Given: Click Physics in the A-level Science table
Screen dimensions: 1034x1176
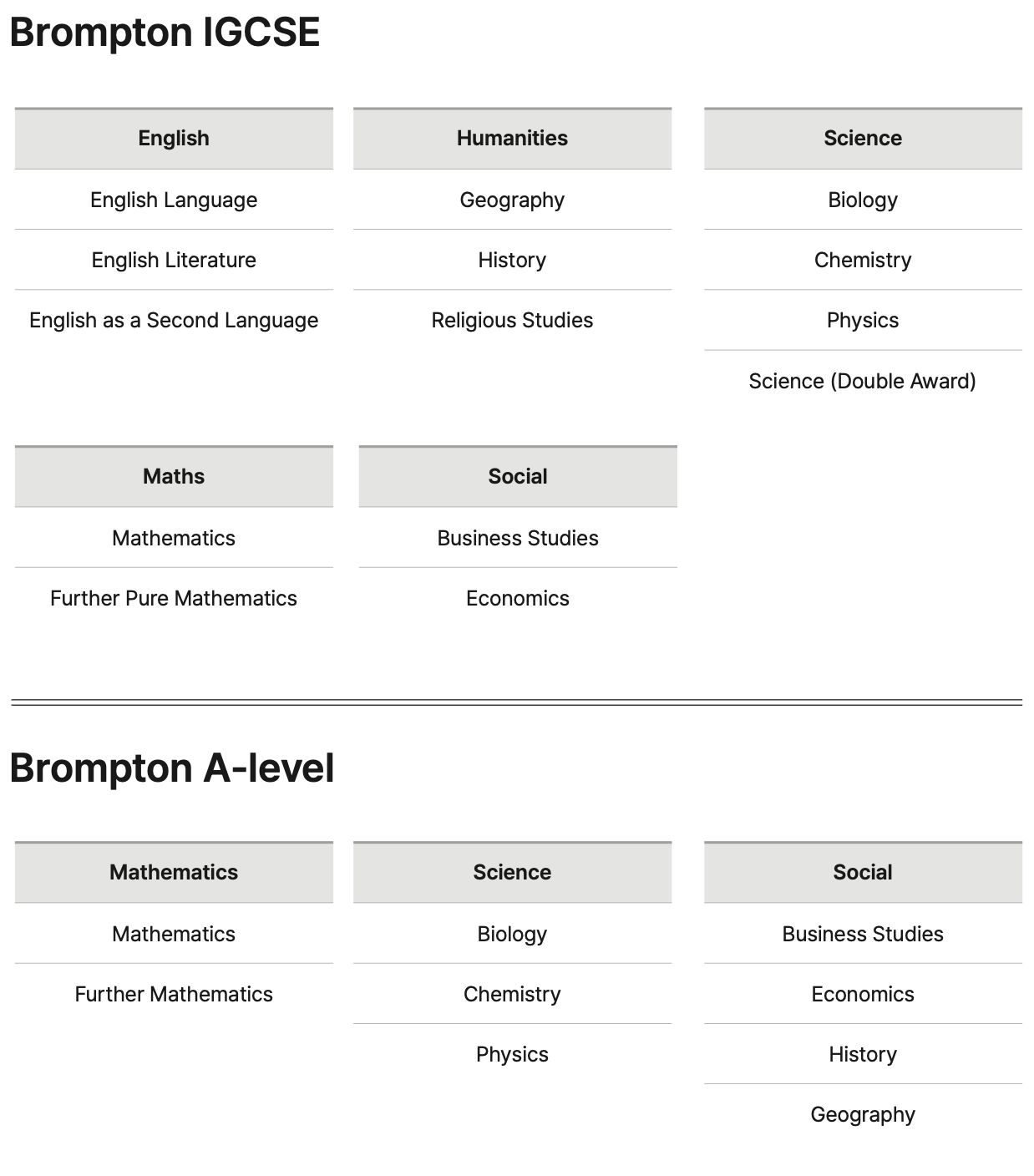Looking at the screenshot, I should click(x=512, y=1054).
